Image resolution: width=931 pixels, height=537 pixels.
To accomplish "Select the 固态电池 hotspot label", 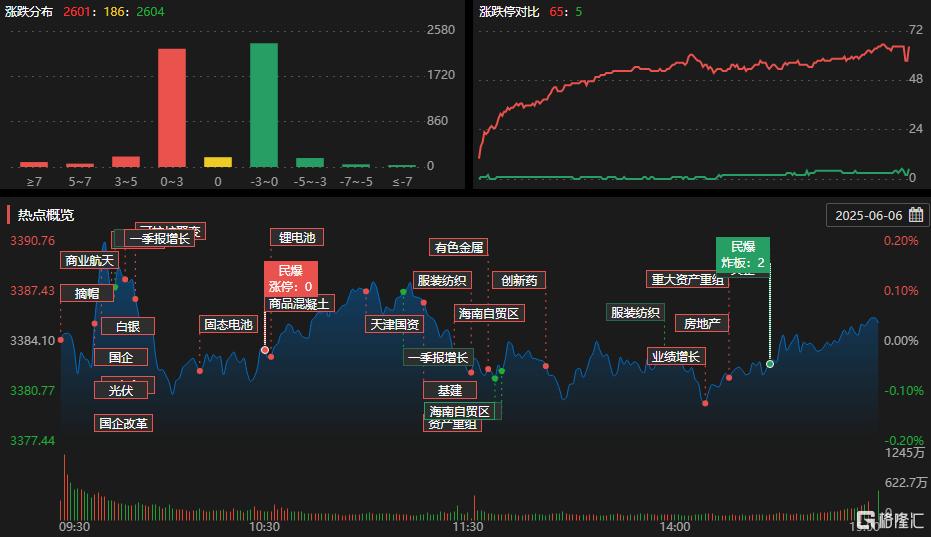I will coord(228,324).
